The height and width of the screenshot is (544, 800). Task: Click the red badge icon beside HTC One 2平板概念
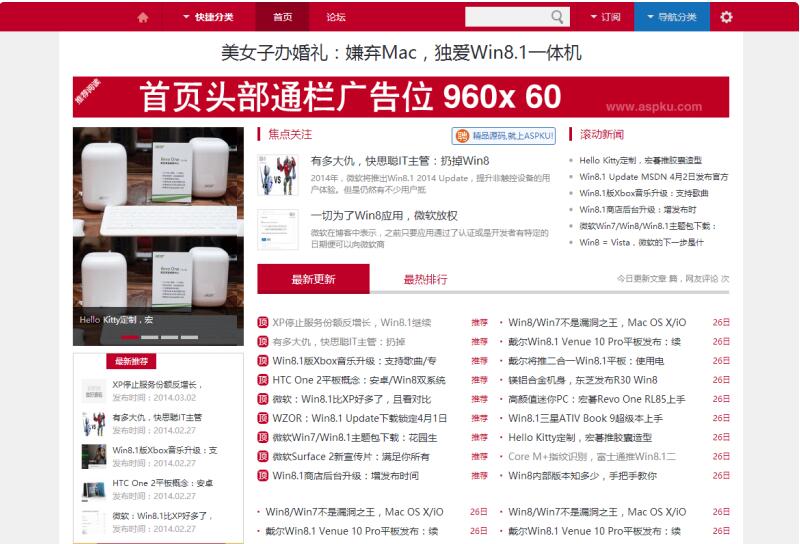[263, 380]
